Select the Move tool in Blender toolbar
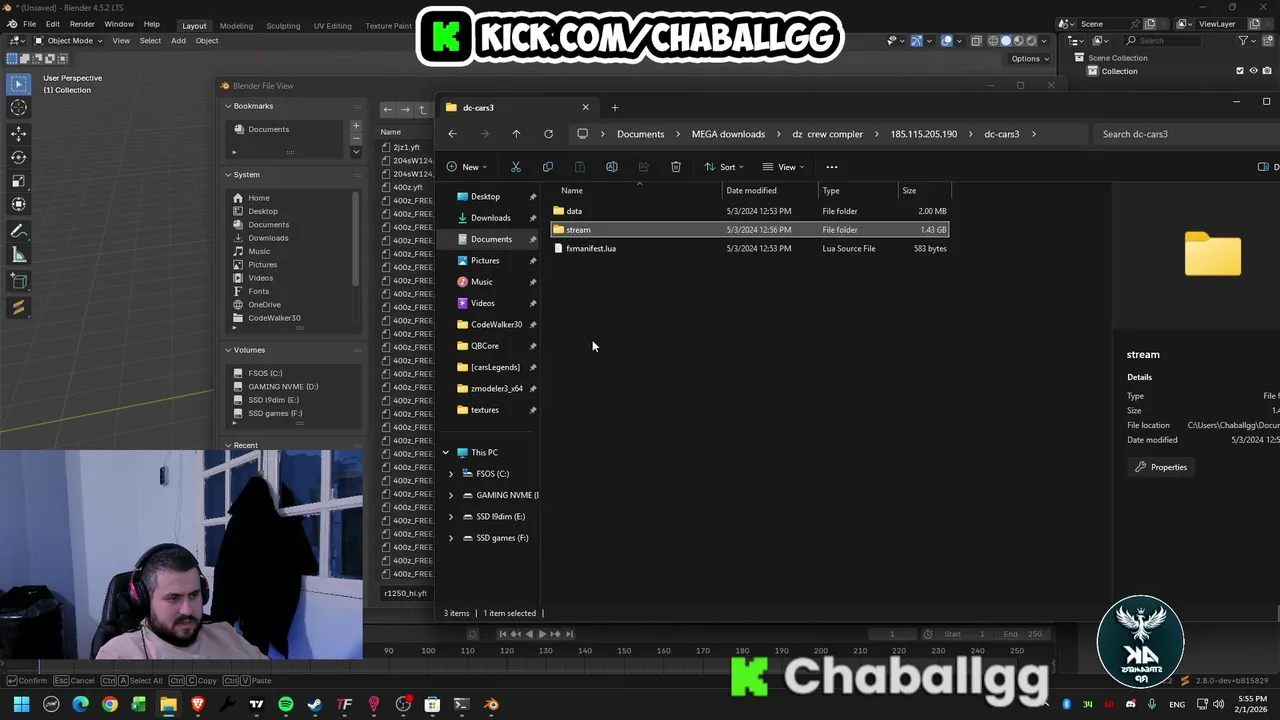The width and height of the screenshot is (1280, 720). point(19,133)
